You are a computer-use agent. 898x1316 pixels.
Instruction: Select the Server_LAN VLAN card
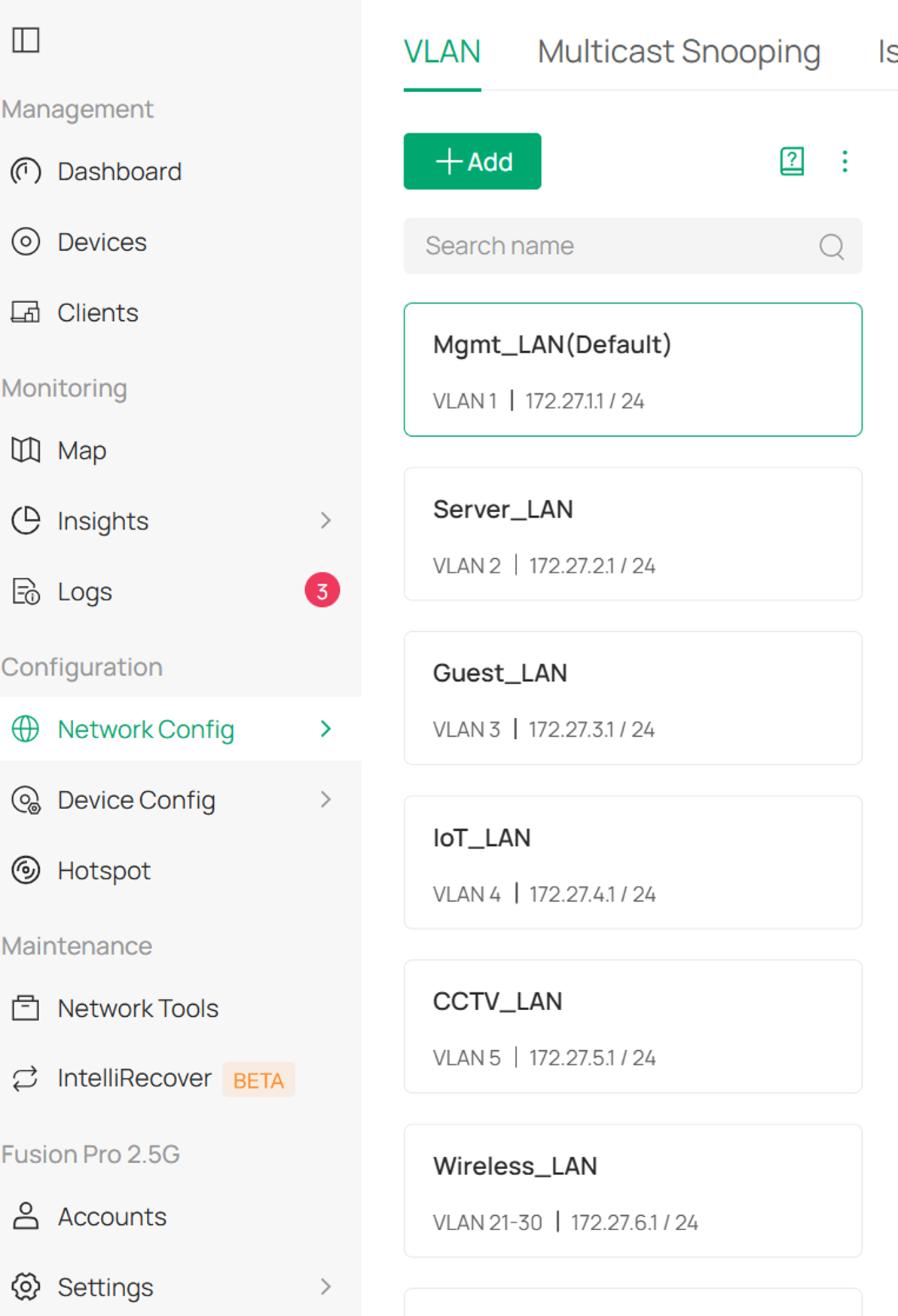tap(633, 534)
